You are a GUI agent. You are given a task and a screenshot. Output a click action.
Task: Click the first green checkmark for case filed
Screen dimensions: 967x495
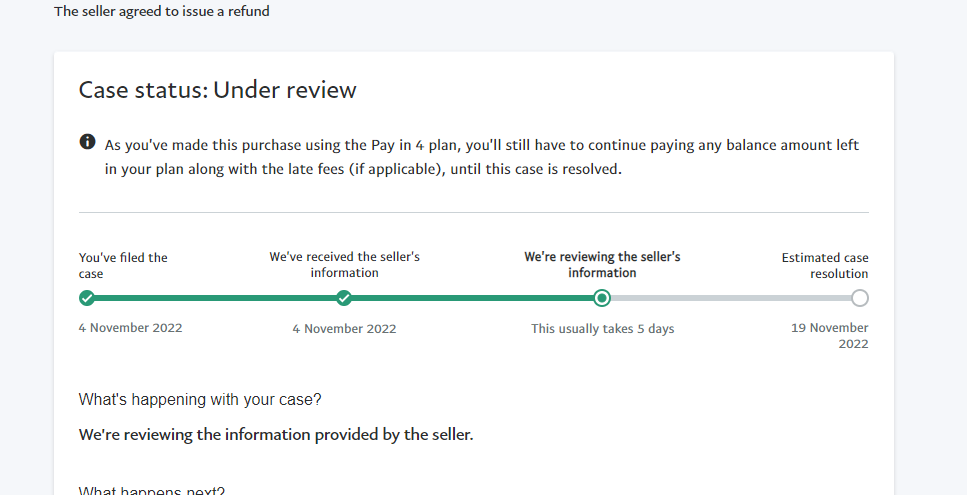[87, 298]
